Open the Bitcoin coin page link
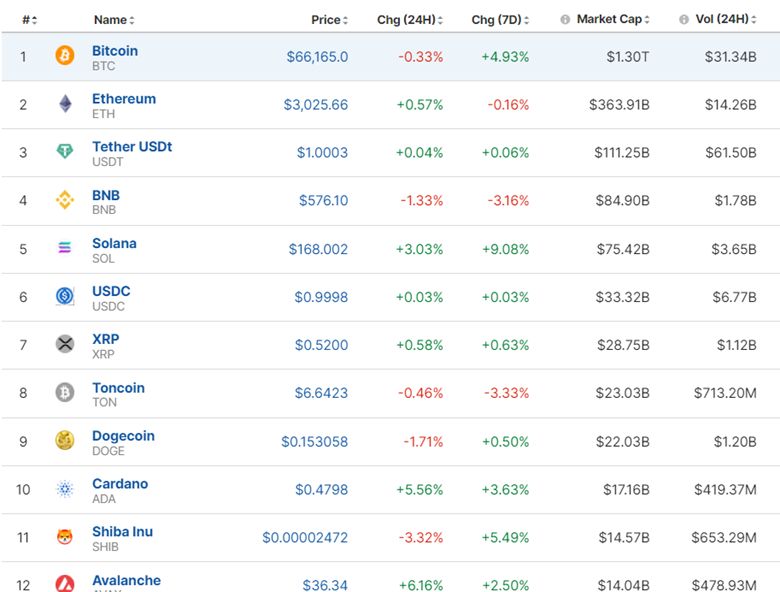 115,51
